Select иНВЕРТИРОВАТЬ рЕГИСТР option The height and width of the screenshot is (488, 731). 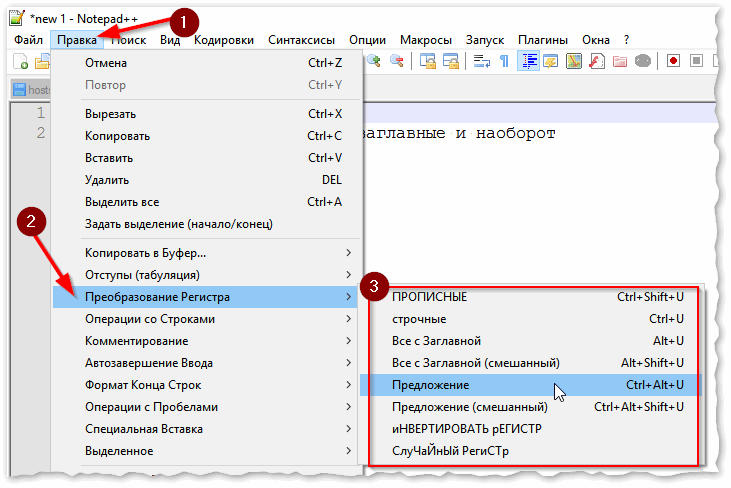531,429
